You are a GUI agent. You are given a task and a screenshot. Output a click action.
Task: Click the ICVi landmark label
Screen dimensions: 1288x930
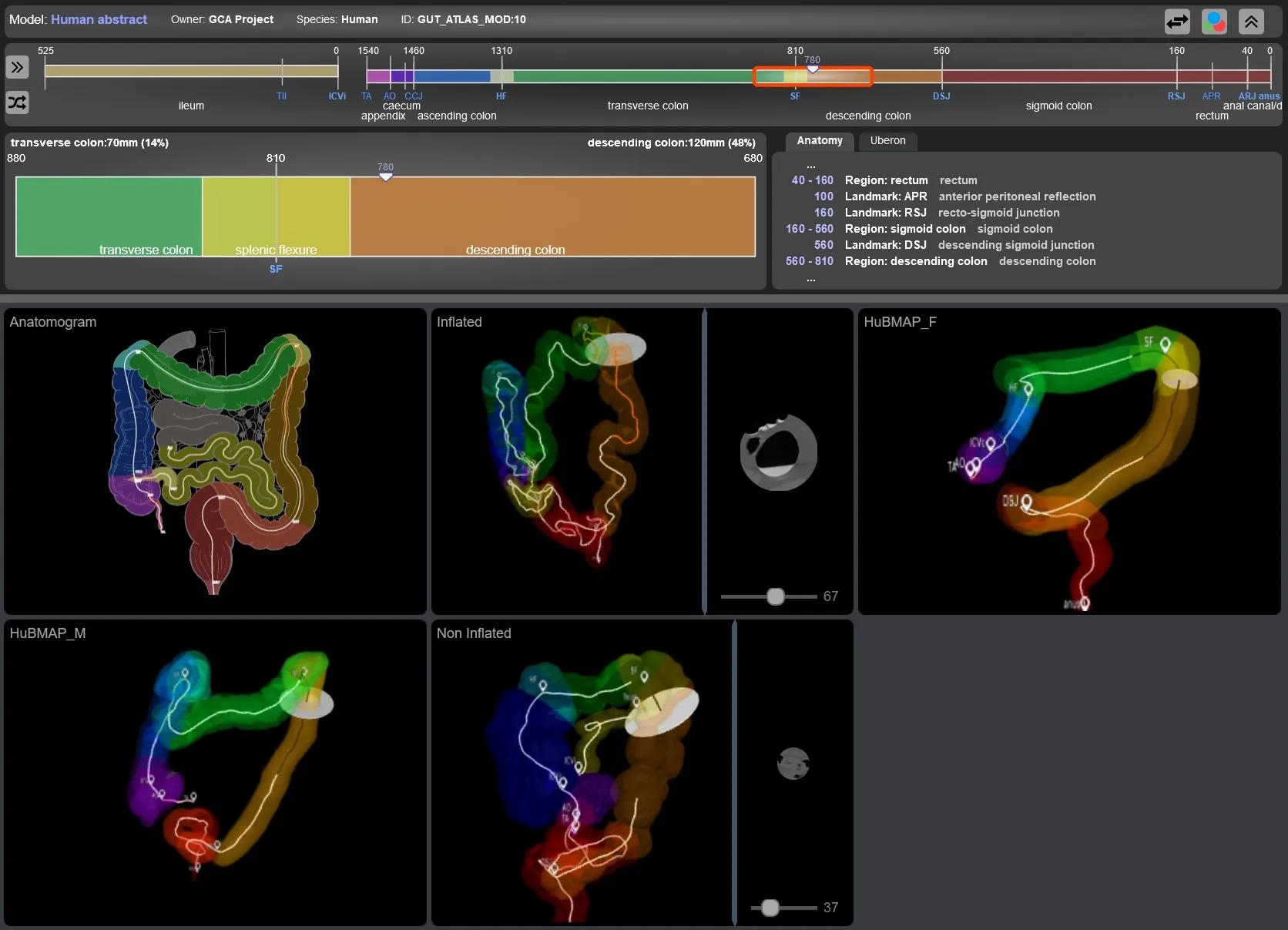(337, 96)
